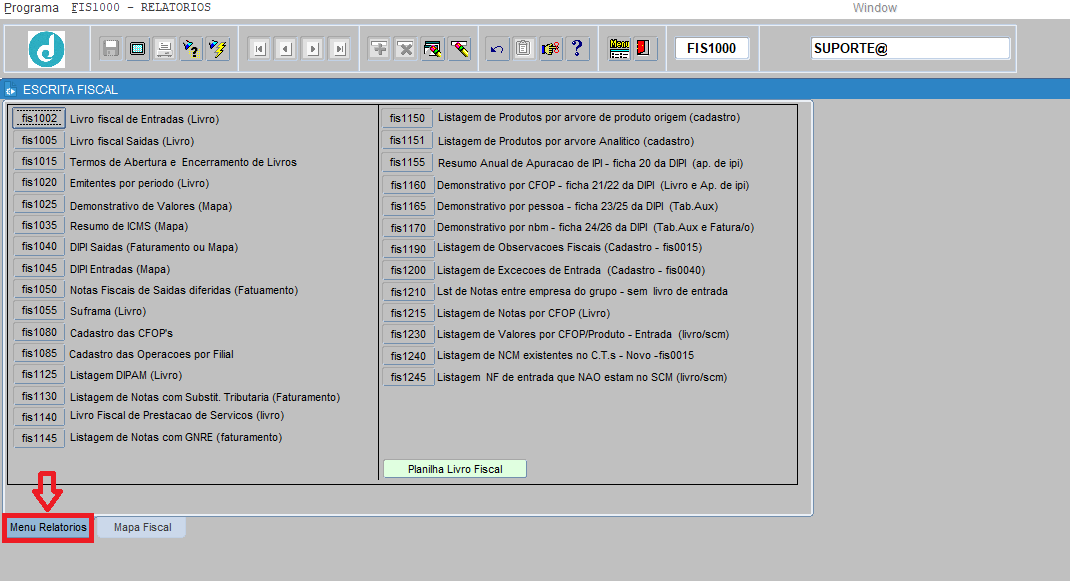Click the clipboard icon in toolbar
Screen dimensions: 1070x581
523,48
